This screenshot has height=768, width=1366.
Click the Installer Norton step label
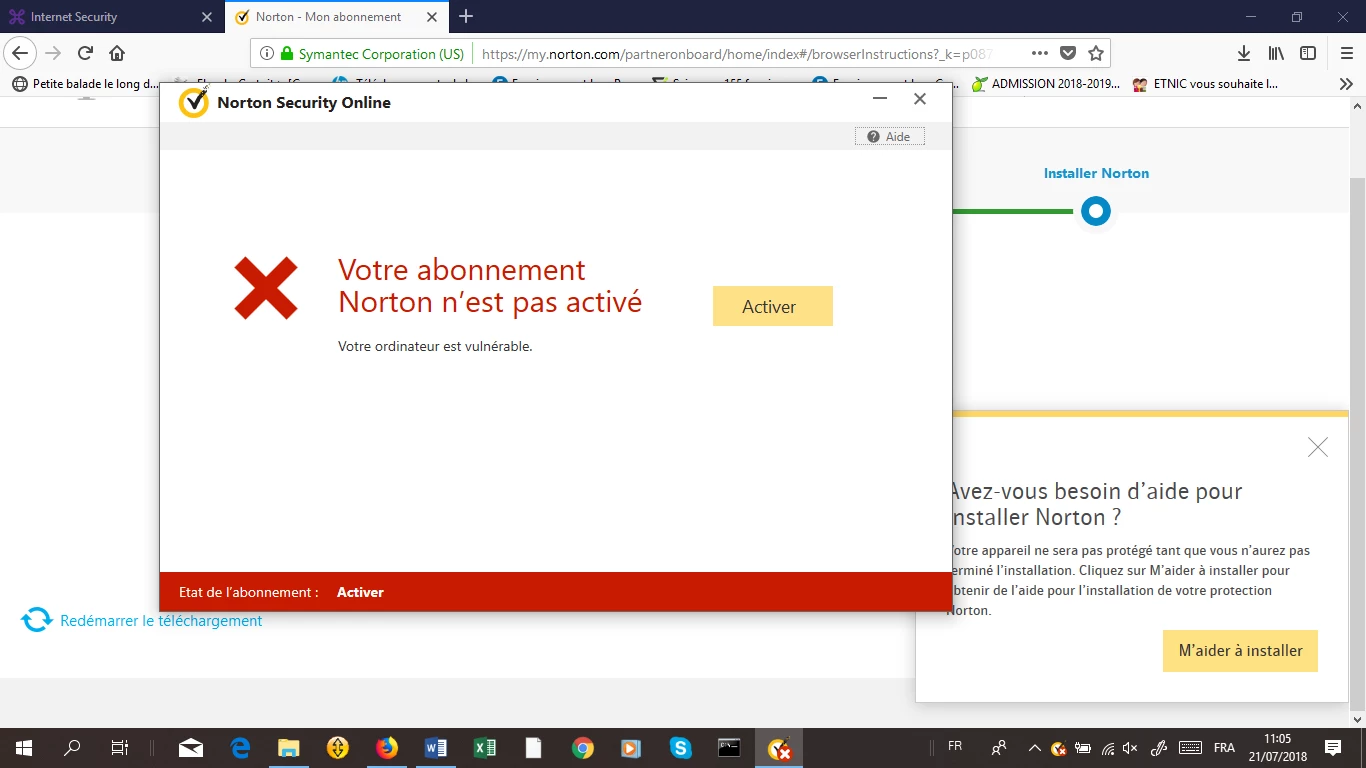point(1096,173)
